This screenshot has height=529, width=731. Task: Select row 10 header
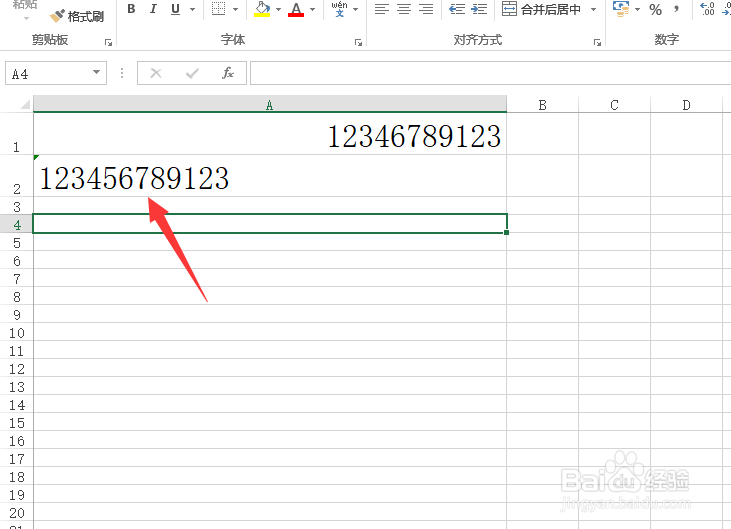tap(16, 332)
